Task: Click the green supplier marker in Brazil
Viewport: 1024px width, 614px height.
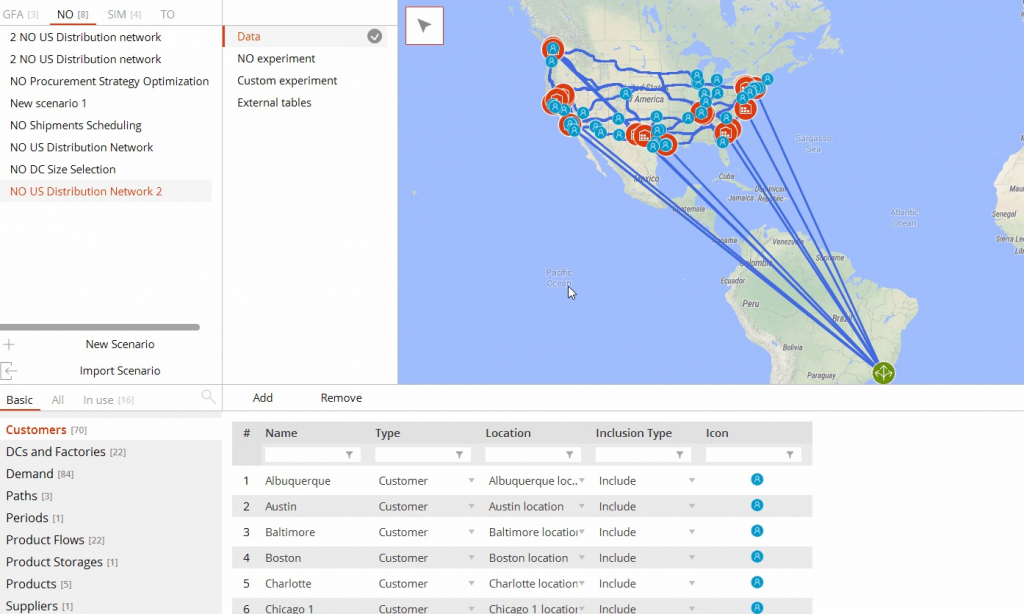Action: tap(882, 373)
